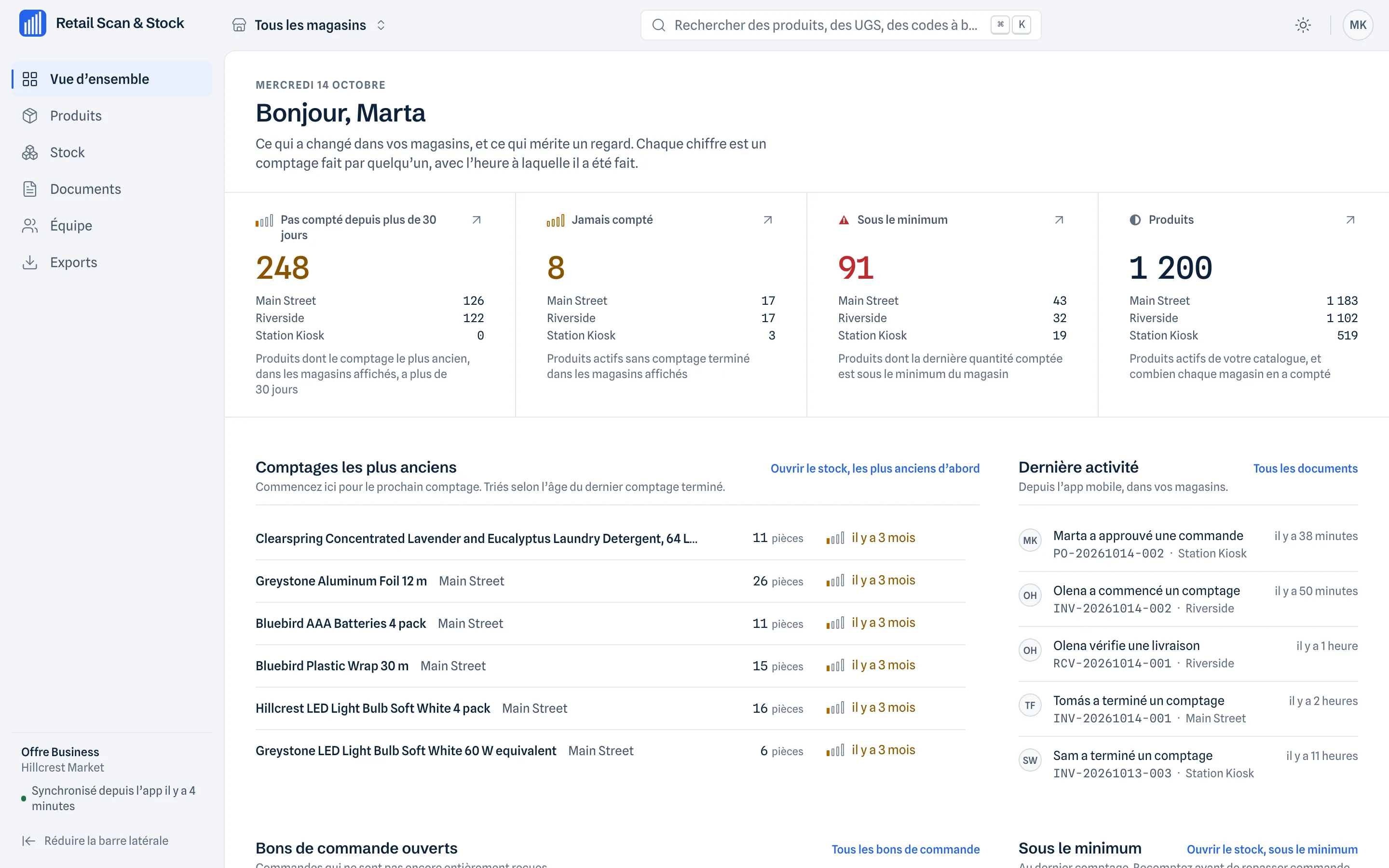Screen dimensions: 1389x868
Task: Open the Tous les magasins store selector
Action: click(309, 25)
